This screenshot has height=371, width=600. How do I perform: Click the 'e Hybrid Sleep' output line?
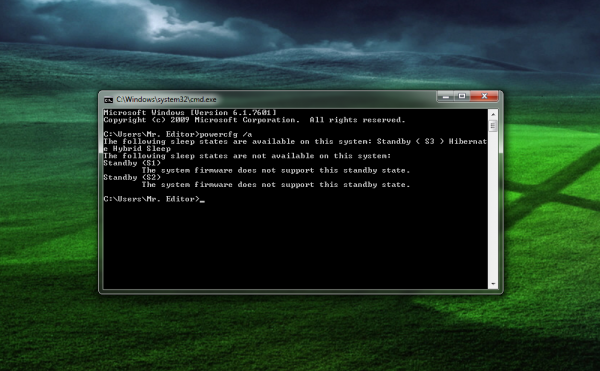click(x=137, y=149)
